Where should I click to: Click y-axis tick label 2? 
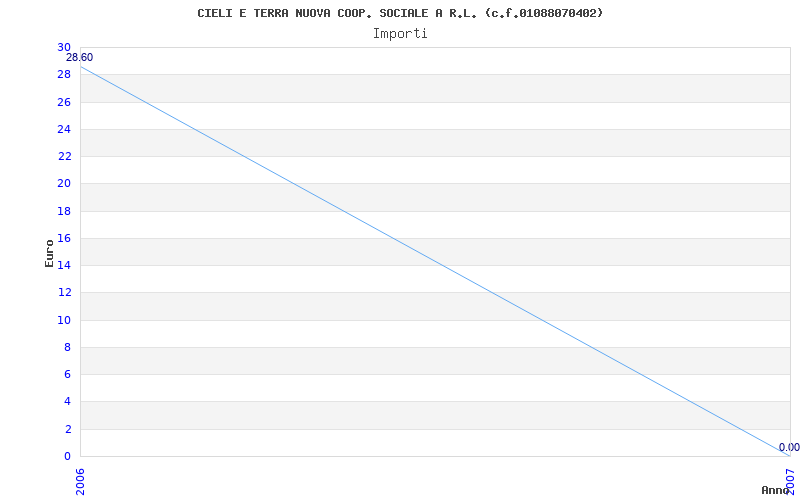coord(67,429)
